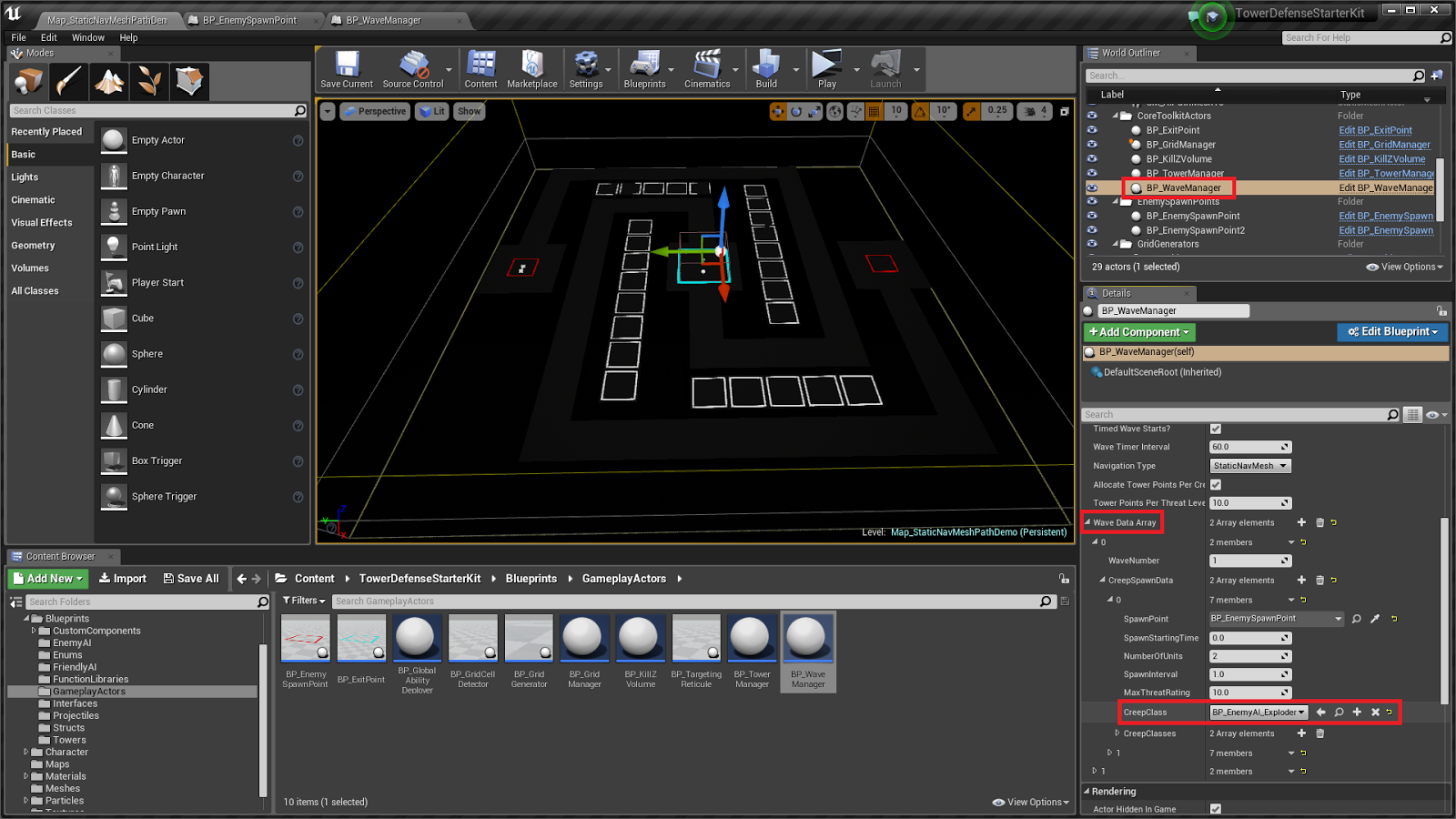Select the GameplayActors folder in tree

pos(89,692)
